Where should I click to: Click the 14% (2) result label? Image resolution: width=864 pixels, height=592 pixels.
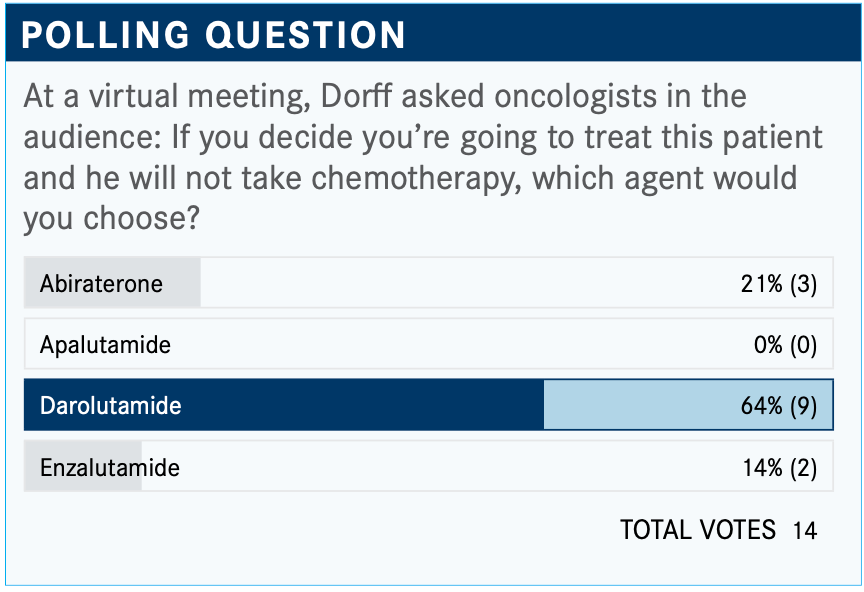pyautogui.click(x=780, y=468)
